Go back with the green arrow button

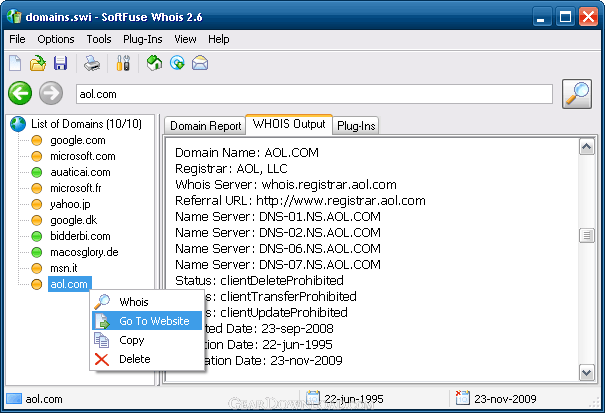[x=20, y=93]
